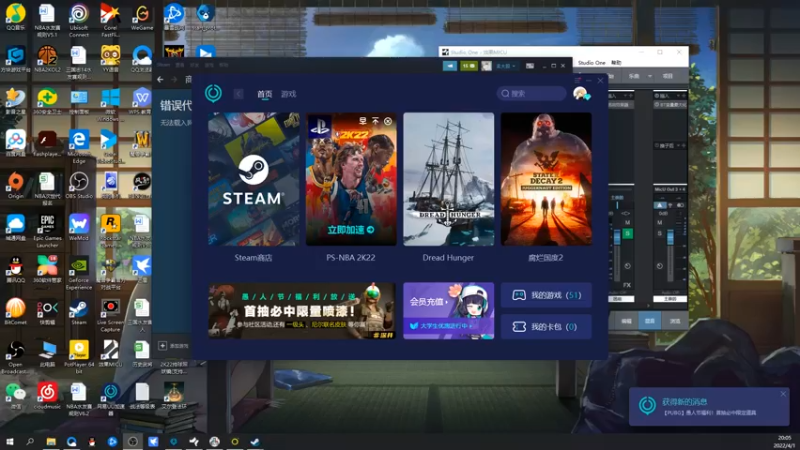Screen dimensions: 800x450
Task: Select the 腐烂国度2 game card
Action: pyautogui.click(x=546, y=179)
